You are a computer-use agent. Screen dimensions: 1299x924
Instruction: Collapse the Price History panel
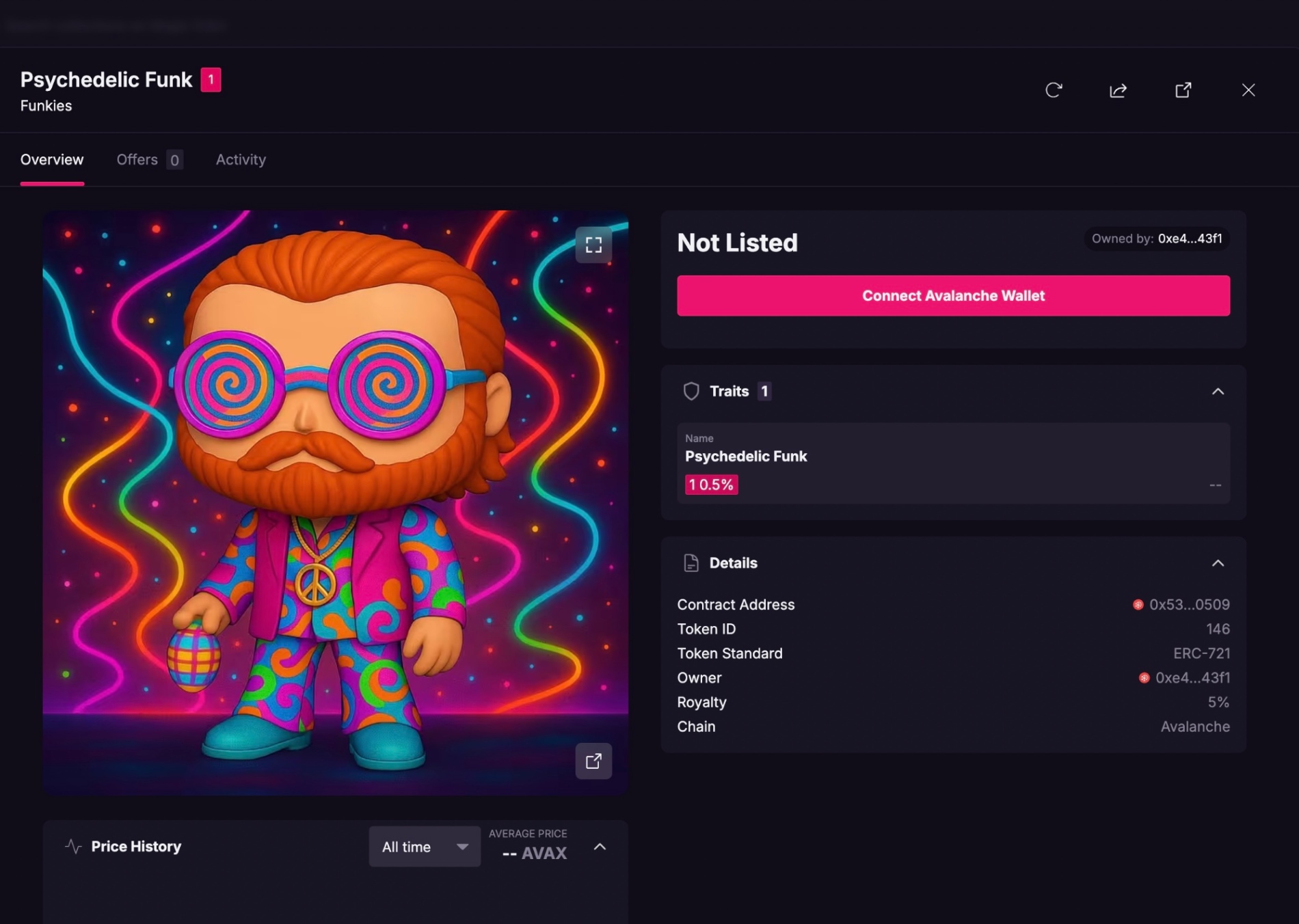[x=600, y=847]
